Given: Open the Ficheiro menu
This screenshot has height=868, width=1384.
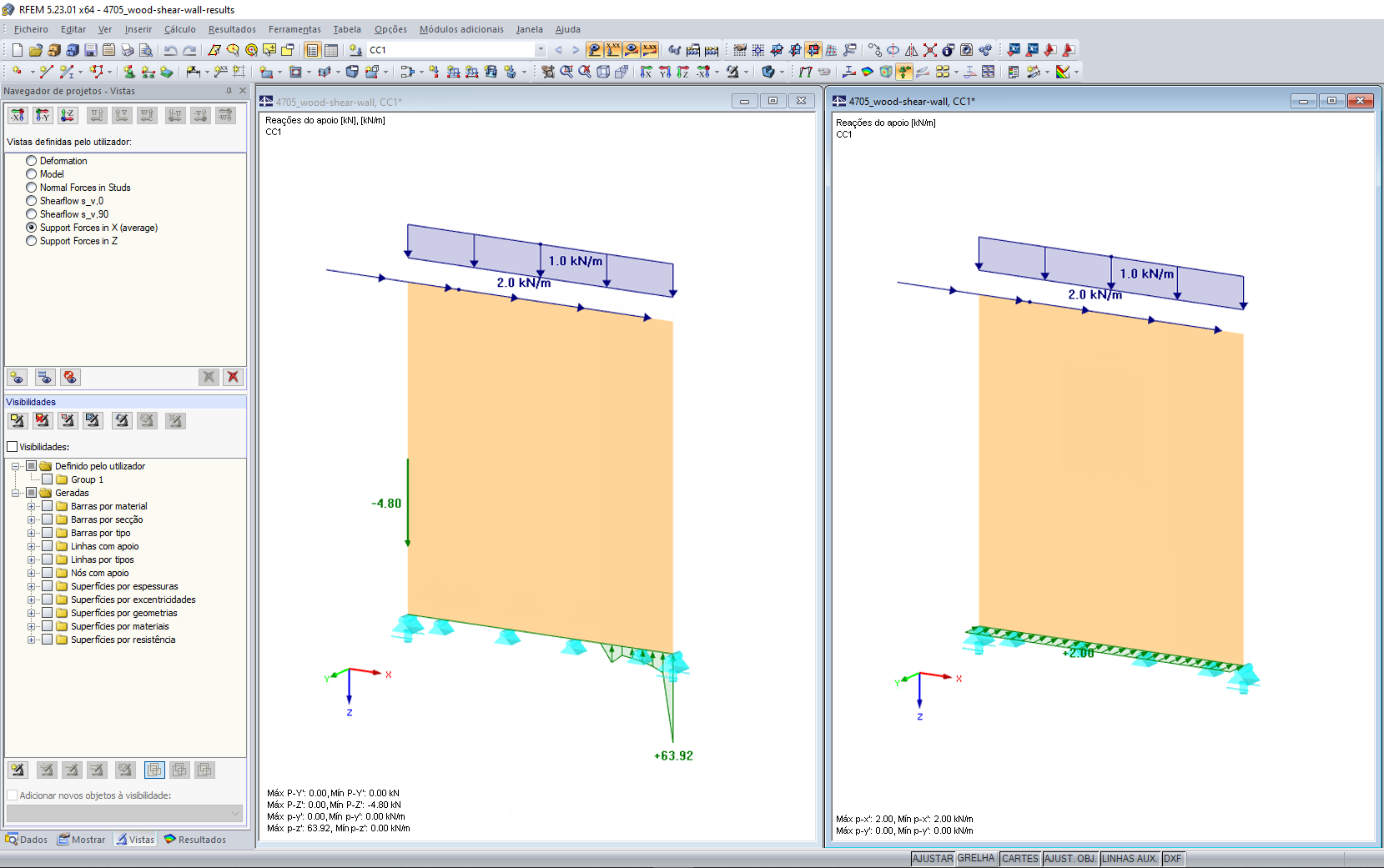Looking at the screenshot, I should click(x=31, y=29).
